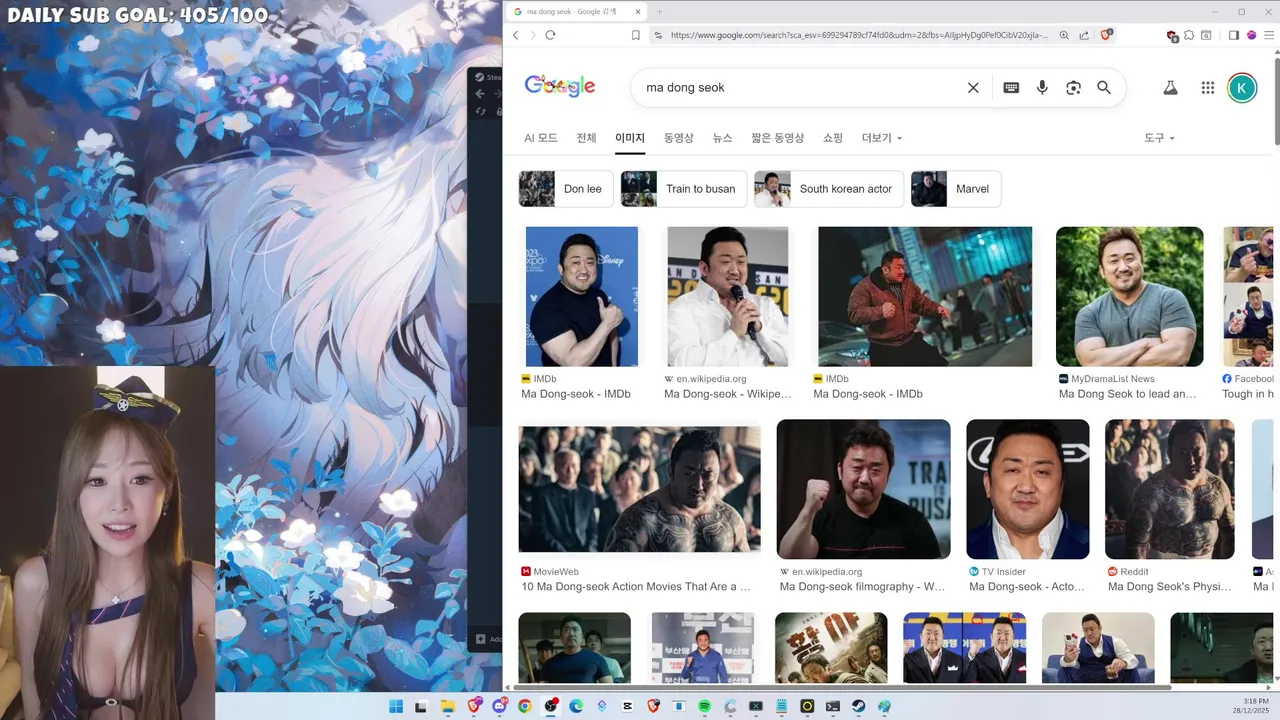The image size is (1280, 720).
Task: Open the TV Insider Lexus backdrop thumbnail
Action: coord(1028,489)
